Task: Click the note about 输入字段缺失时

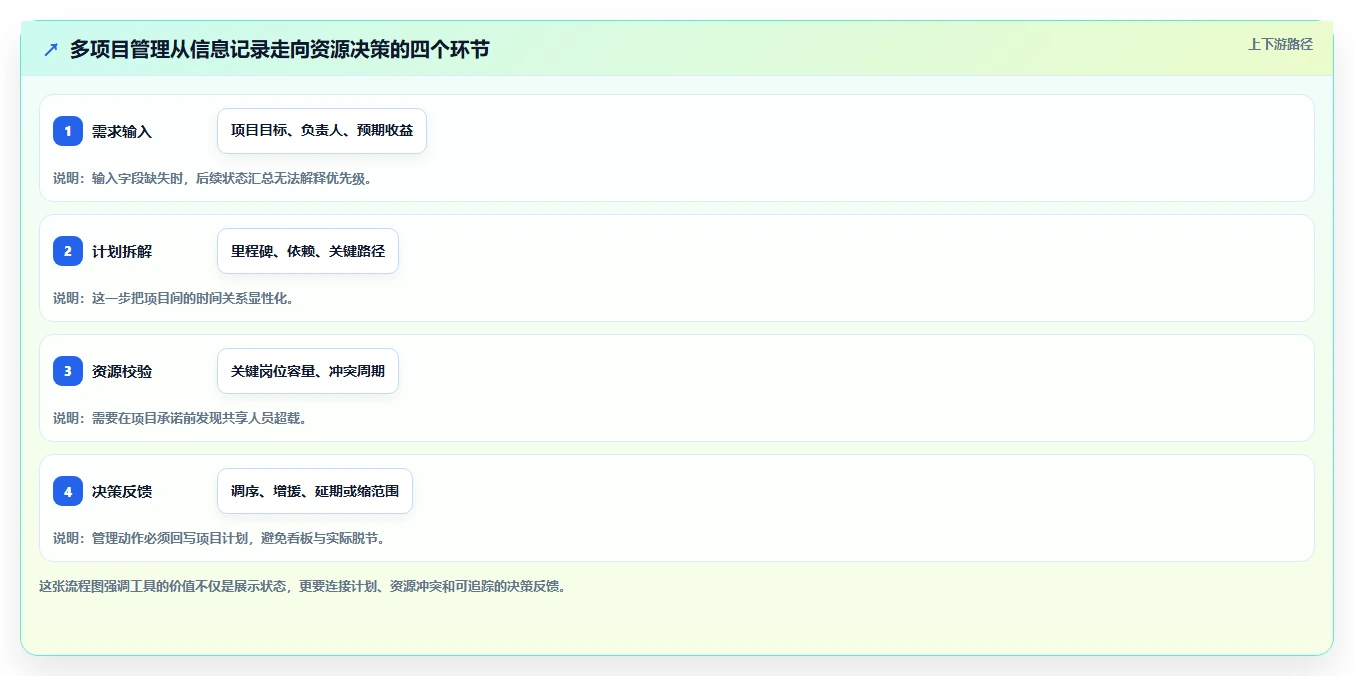Action: (x=212, y=178)
